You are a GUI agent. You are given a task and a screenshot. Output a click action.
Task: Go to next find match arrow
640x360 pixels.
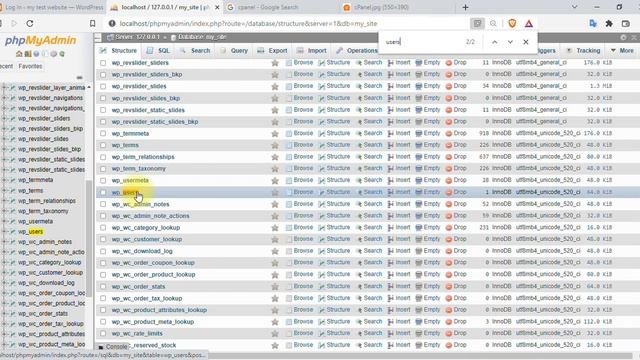pos(510,42)
